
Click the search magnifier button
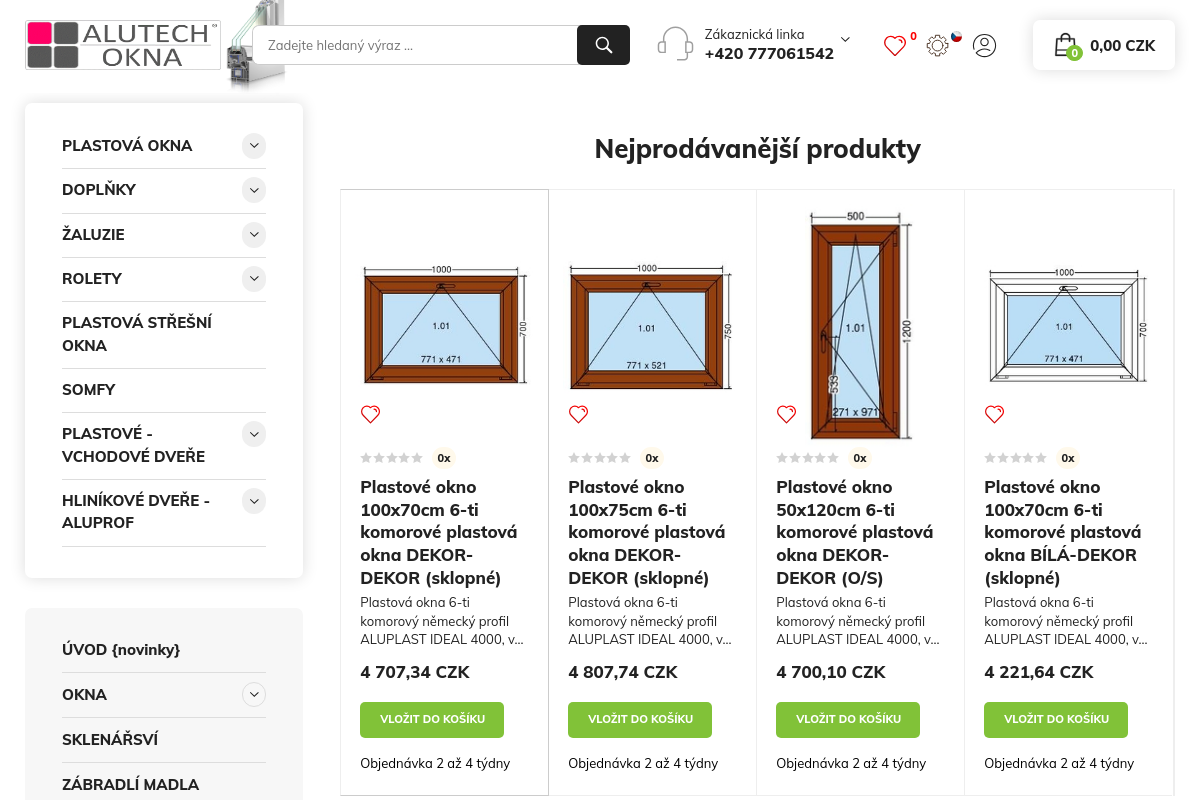click(x=603, y=45)
